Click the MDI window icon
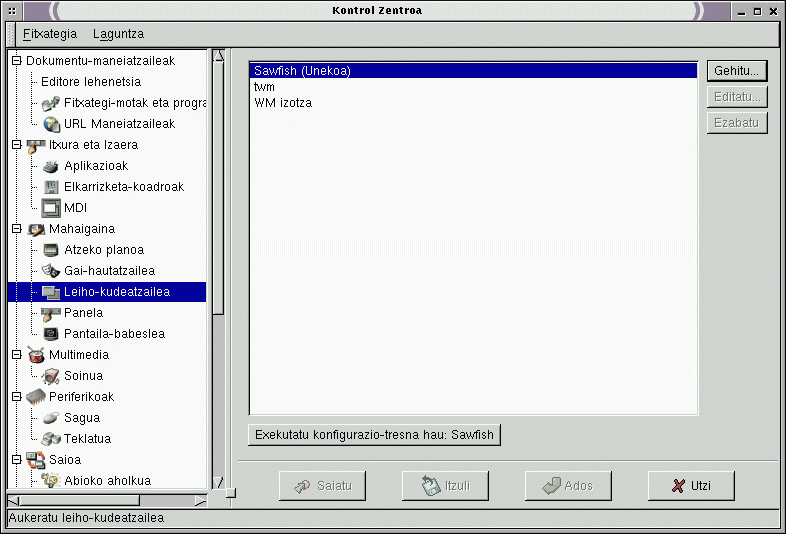Image resolution: width=786 pixels, height=534 pixels. point(51,208)
